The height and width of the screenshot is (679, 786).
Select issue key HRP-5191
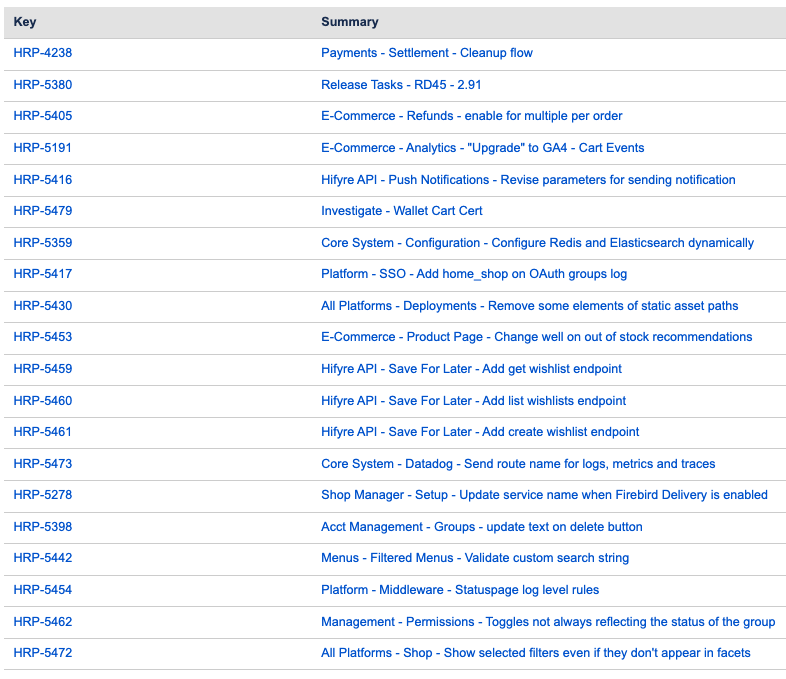[43, 148]
